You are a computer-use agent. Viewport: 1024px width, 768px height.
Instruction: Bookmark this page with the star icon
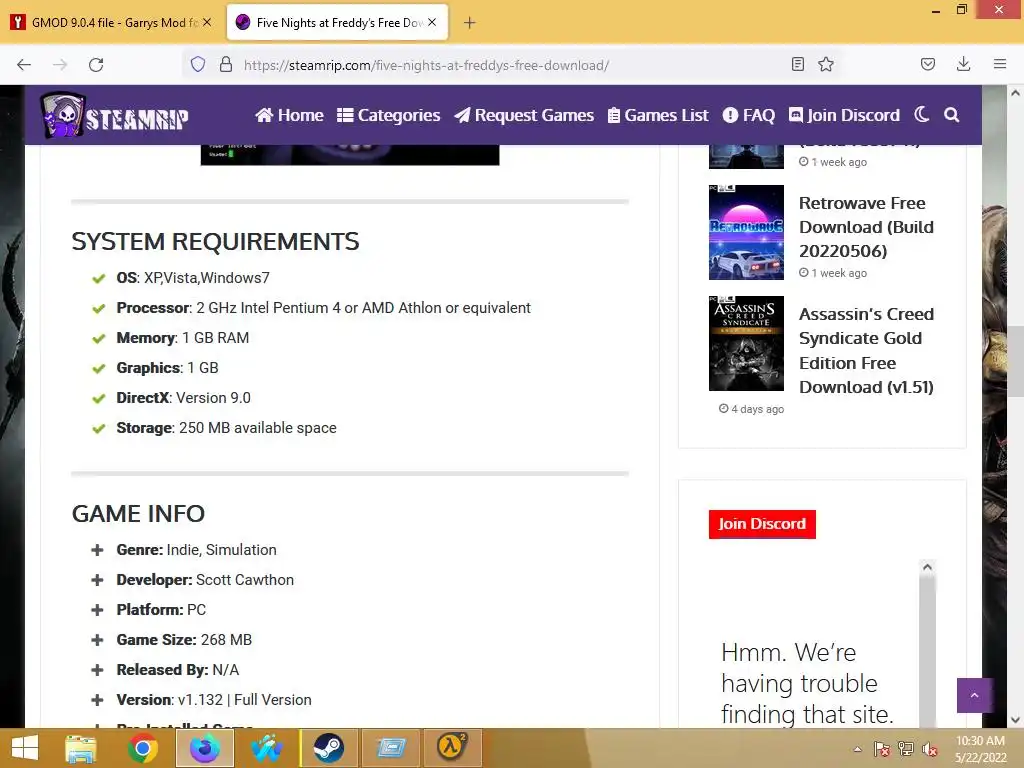pyautogui.click(x=826, y=64)
